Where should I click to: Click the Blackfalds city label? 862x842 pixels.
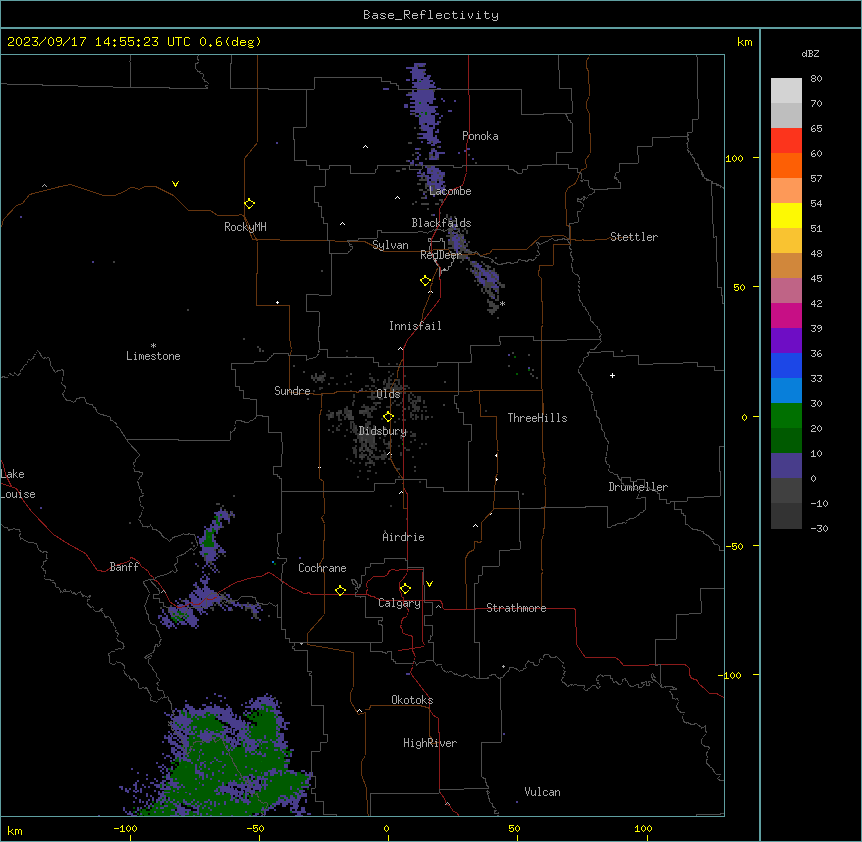[x=441, y=223]
